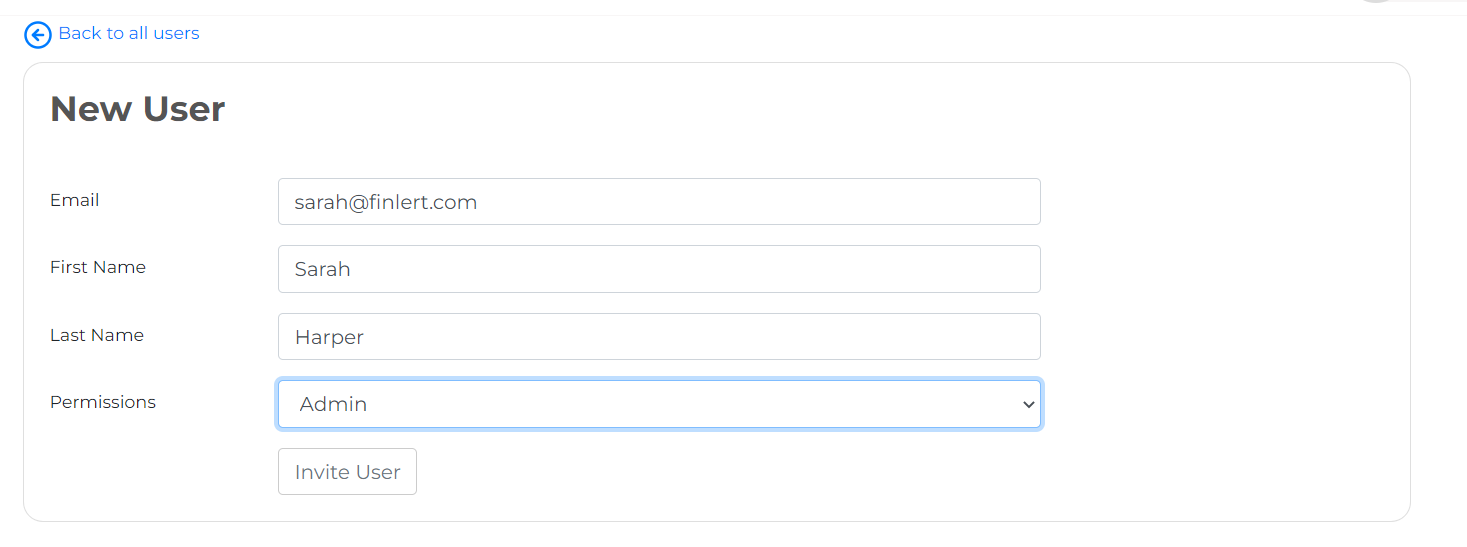Click on the 'Sarah' text entry

(x=322, y=269)
